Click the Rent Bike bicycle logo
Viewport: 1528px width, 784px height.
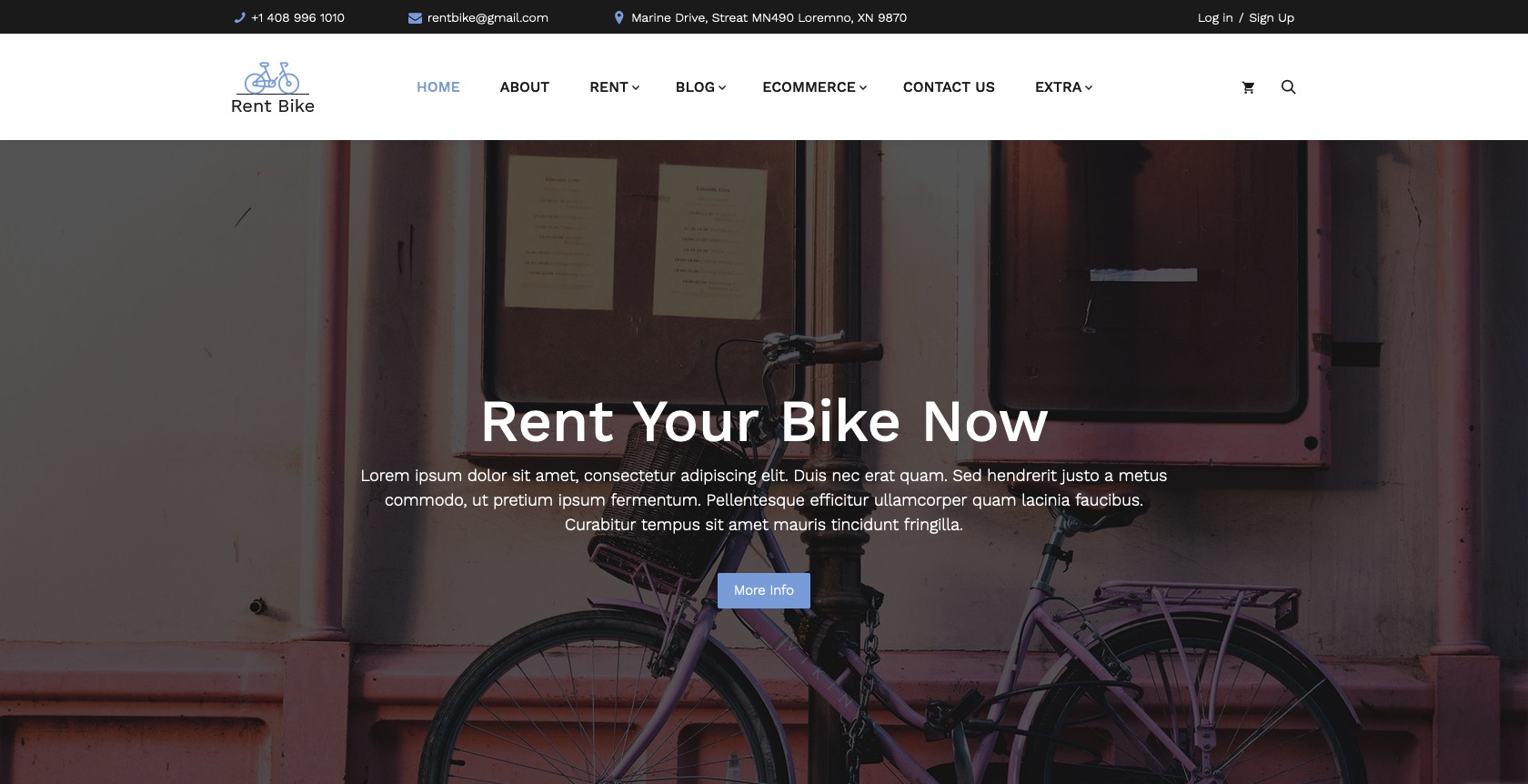(273, 87)
